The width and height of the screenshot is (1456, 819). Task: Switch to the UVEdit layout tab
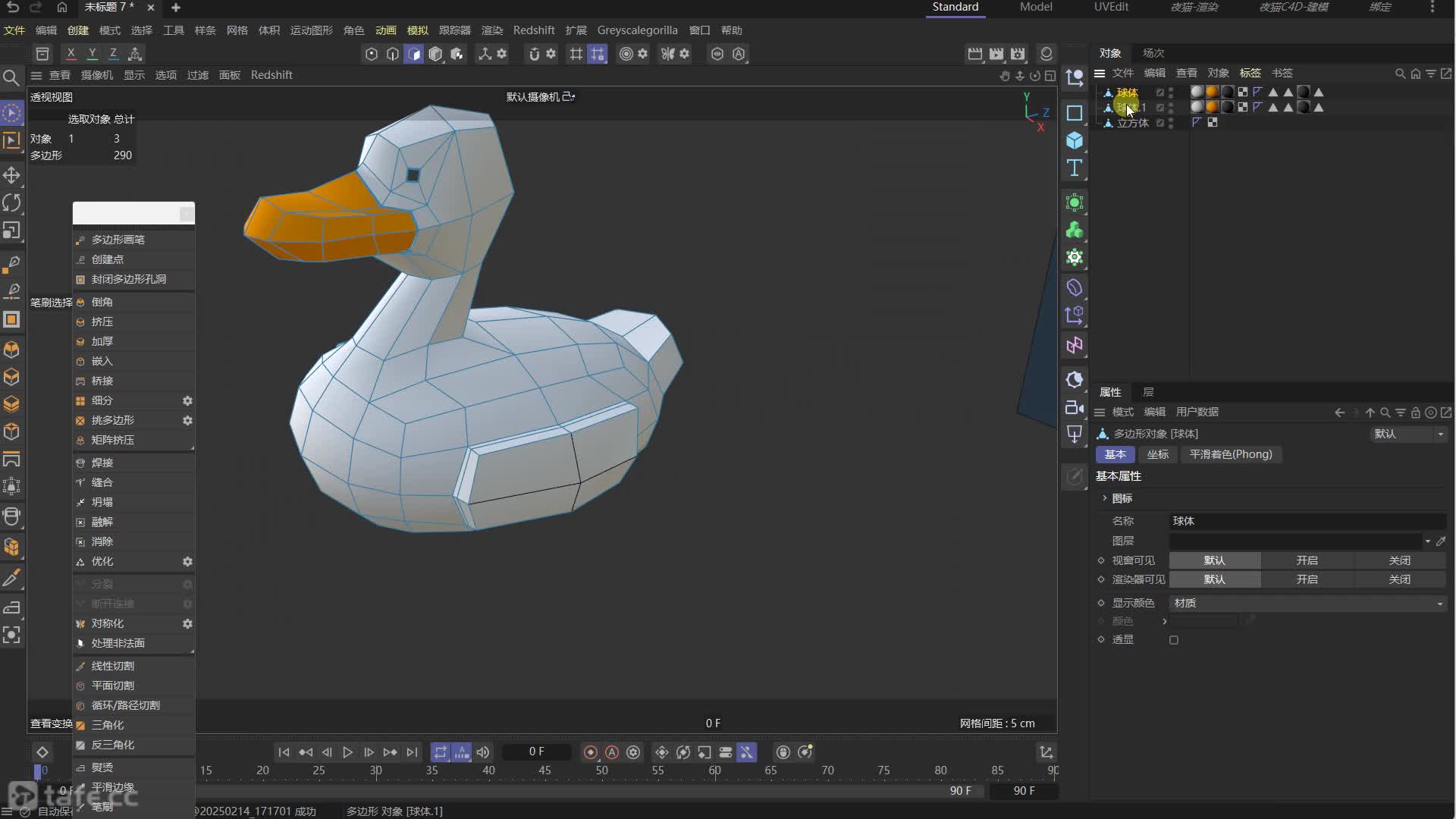coord(1111,7)
